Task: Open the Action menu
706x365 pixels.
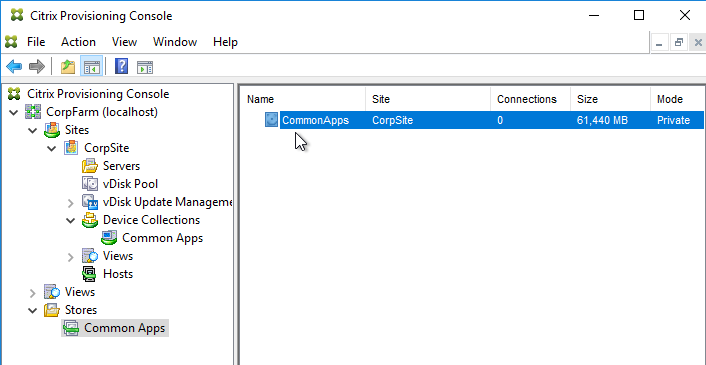Action: [78, 42]
